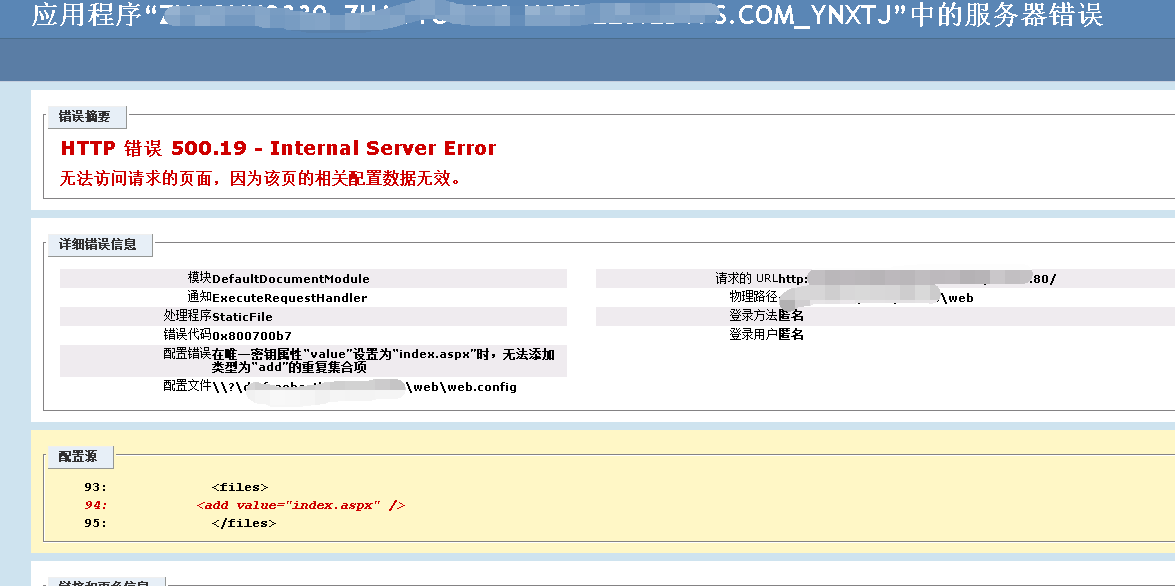Click the 详细错误信息 section label

(x=98, y=244)
